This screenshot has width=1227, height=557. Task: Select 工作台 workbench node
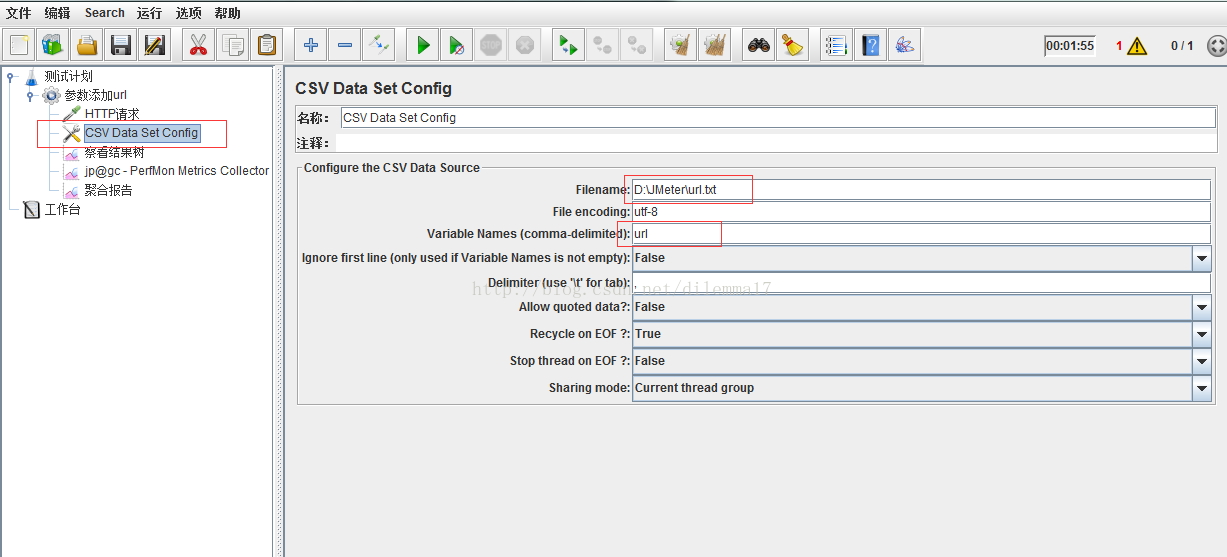tap(62, 209)
